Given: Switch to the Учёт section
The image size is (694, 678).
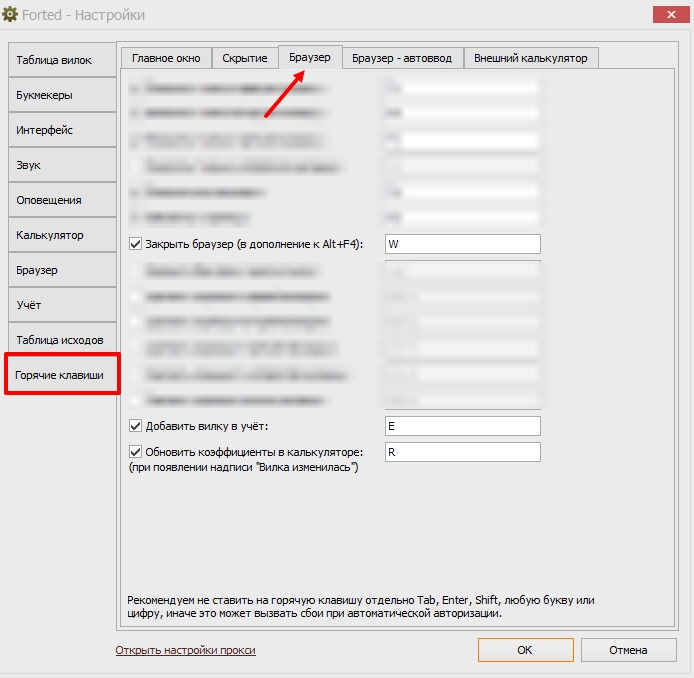Looking at the screenshot, I should tap(62, 304).
